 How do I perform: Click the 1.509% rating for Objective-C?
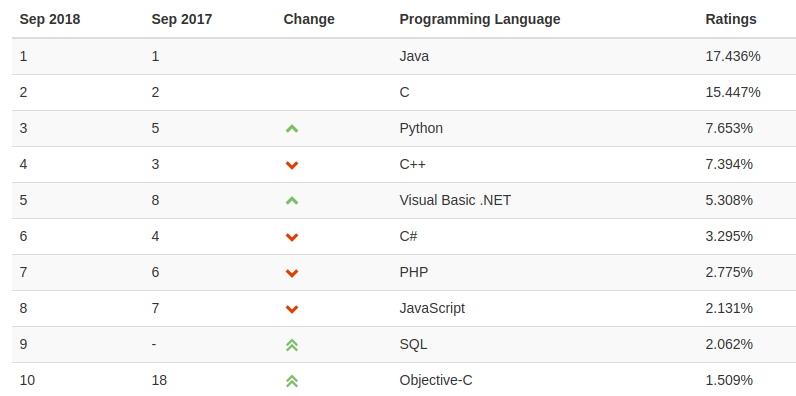pyautogui.click(x=729, y=381)
